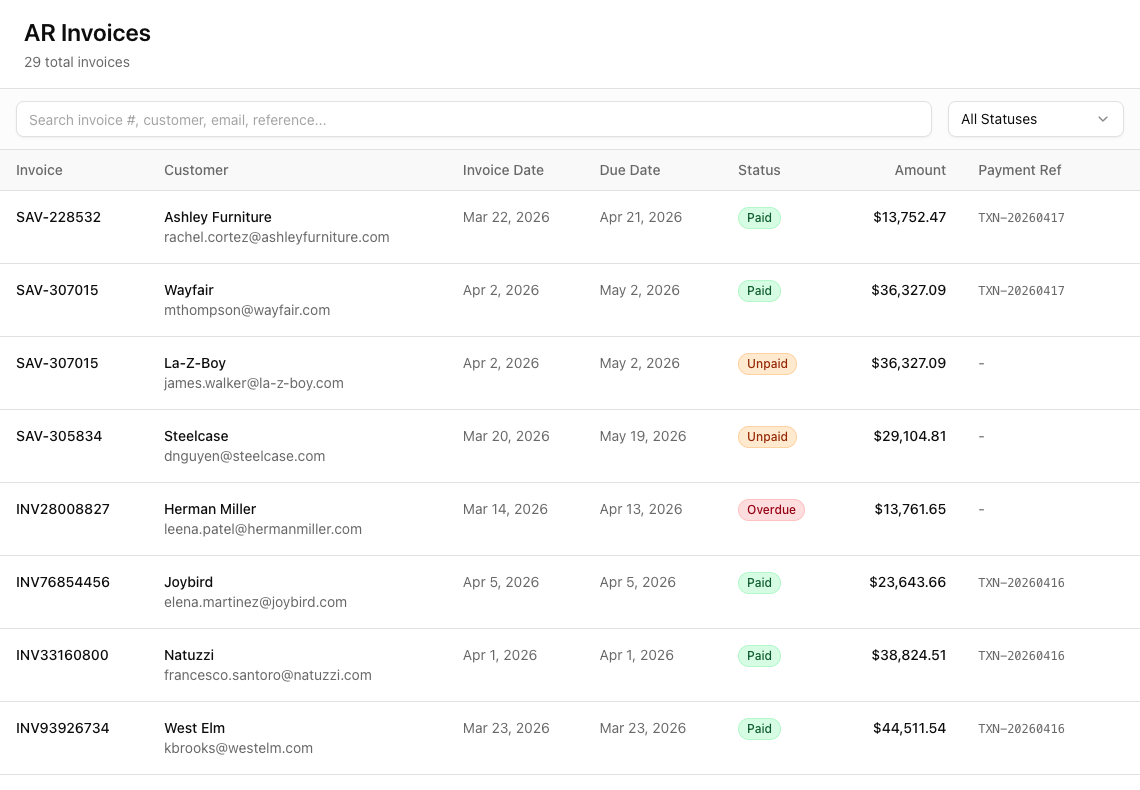Click the Customer column header
This screenshot has width=1140, height=790.
point(196,170)
